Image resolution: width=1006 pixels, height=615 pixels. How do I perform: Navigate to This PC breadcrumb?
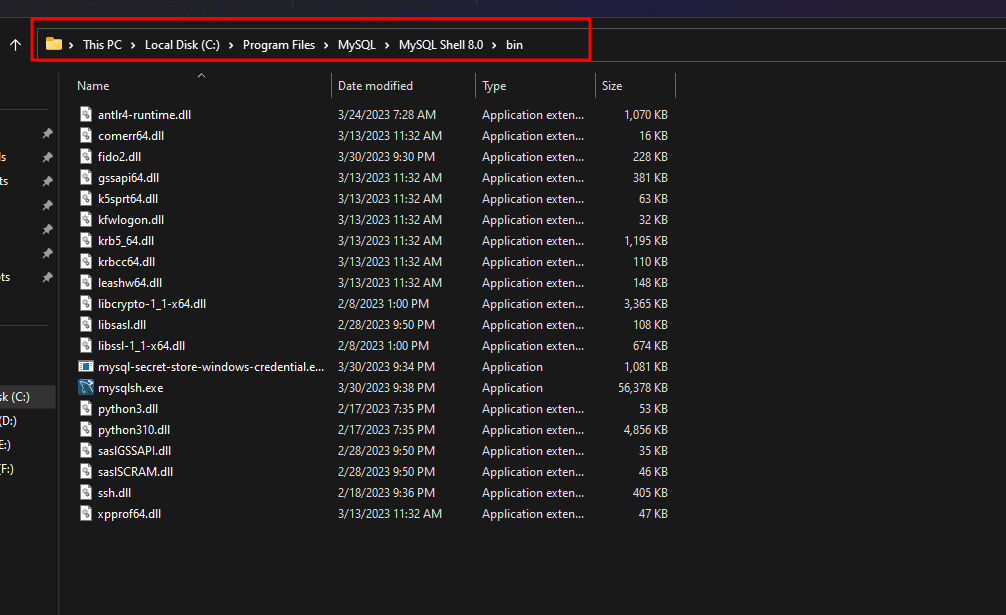(102, 45)
